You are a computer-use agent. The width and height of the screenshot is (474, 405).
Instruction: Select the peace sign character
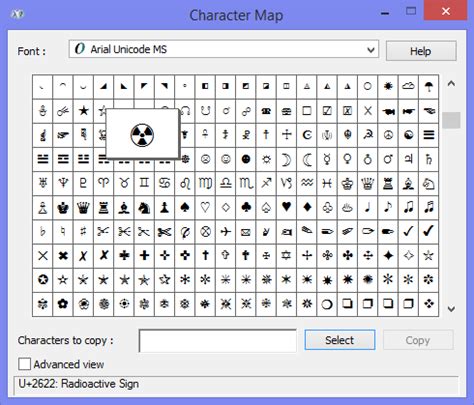[388, 135]
